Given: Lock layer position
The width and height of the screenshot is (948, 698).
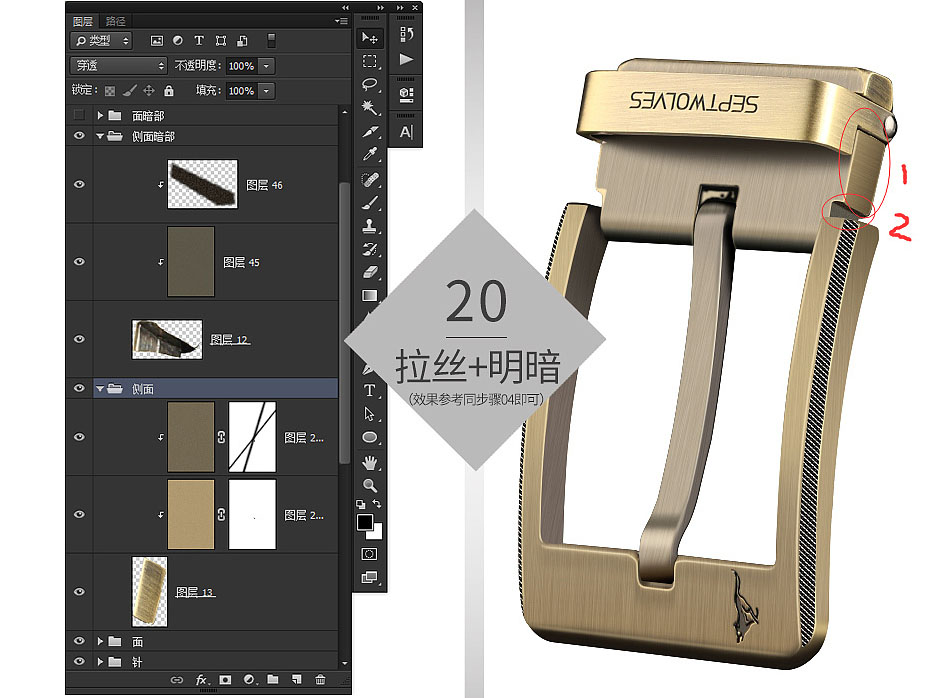Looking at the screenshot, I should 149,91.
